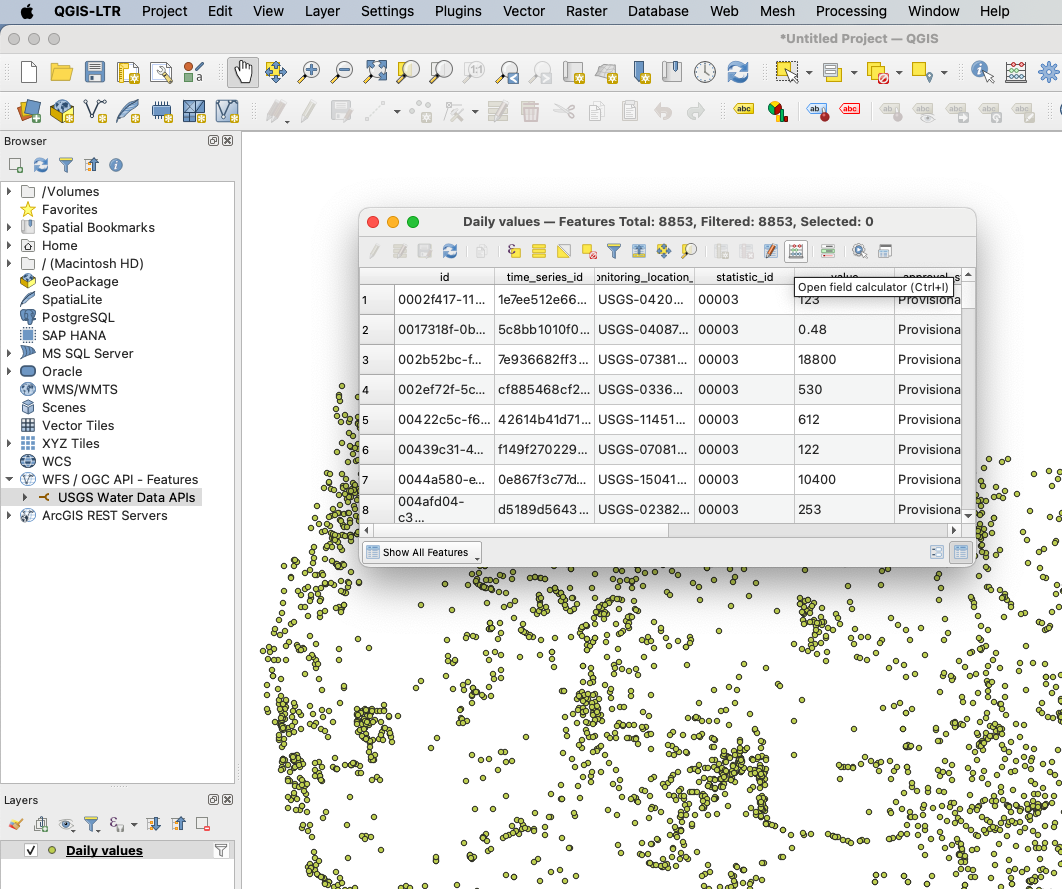Click Dock Attribute Table icon

point(885,251)
